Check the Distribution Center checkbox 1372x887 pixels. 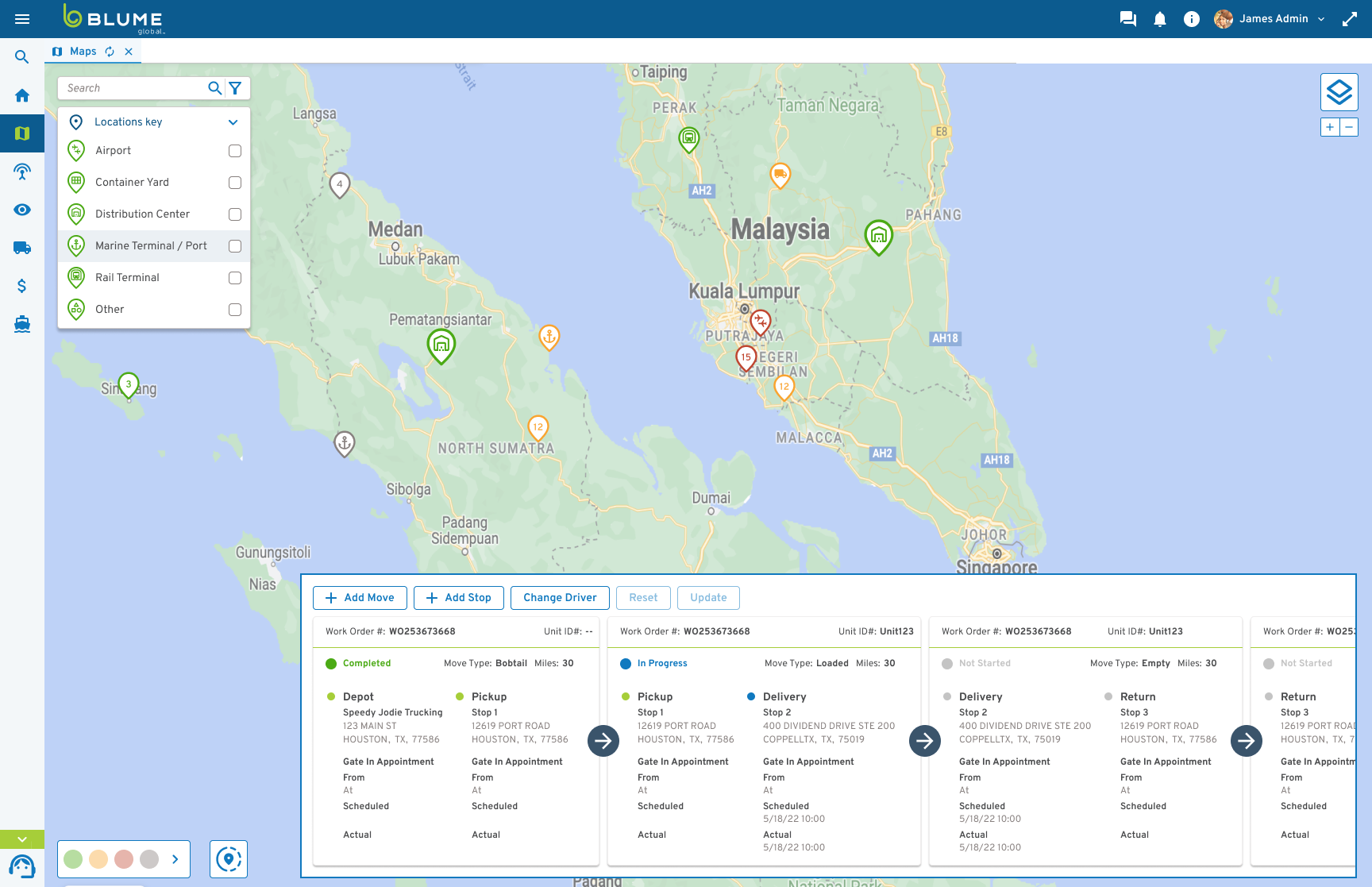235,214
